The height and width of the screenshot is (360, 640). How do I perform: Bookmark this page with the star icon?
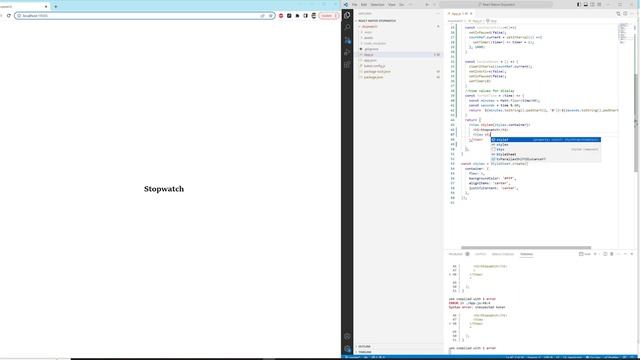pos(270,16)
